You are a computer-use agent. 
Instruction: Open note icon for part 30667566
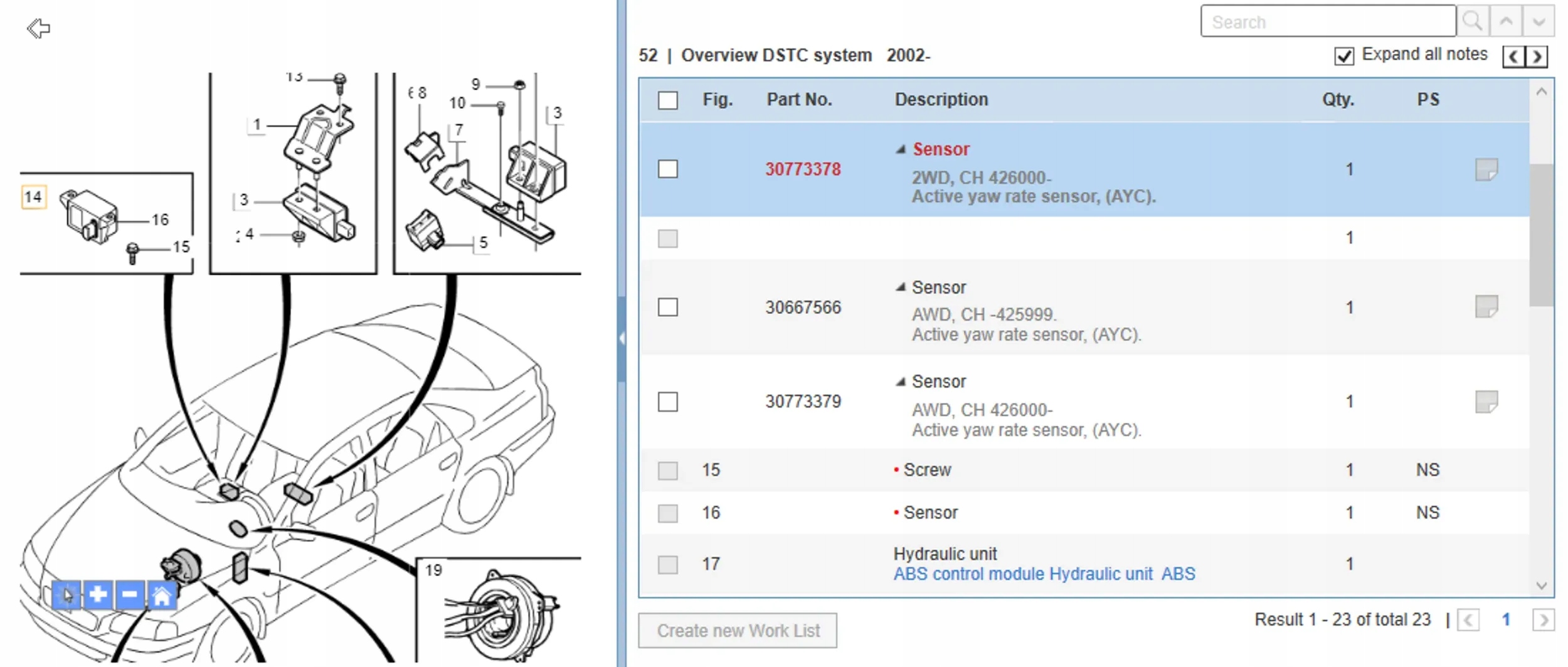click(1486, 307)
